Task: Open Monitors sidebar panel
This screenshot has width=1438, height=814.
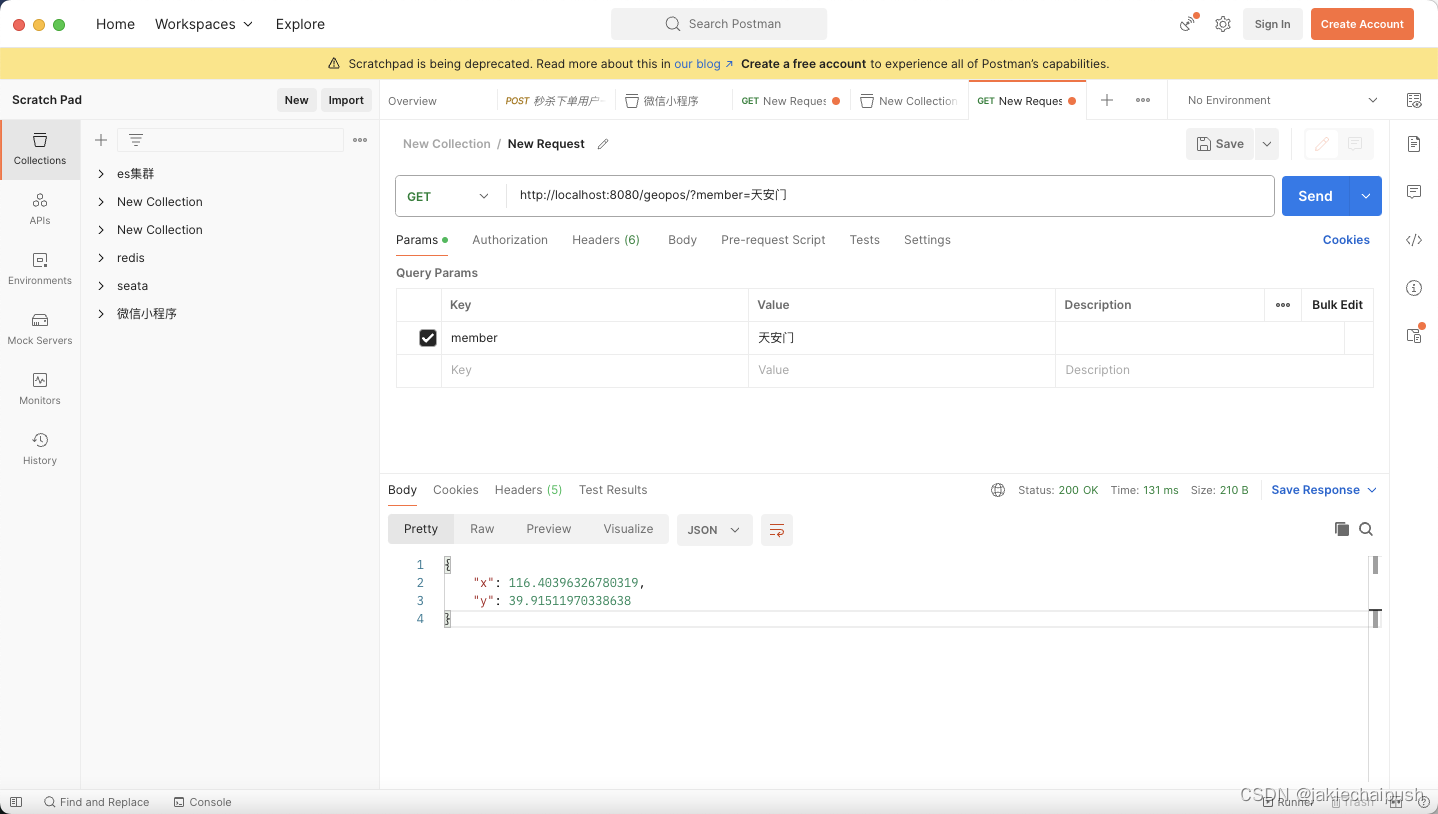Action: [40, 389]
